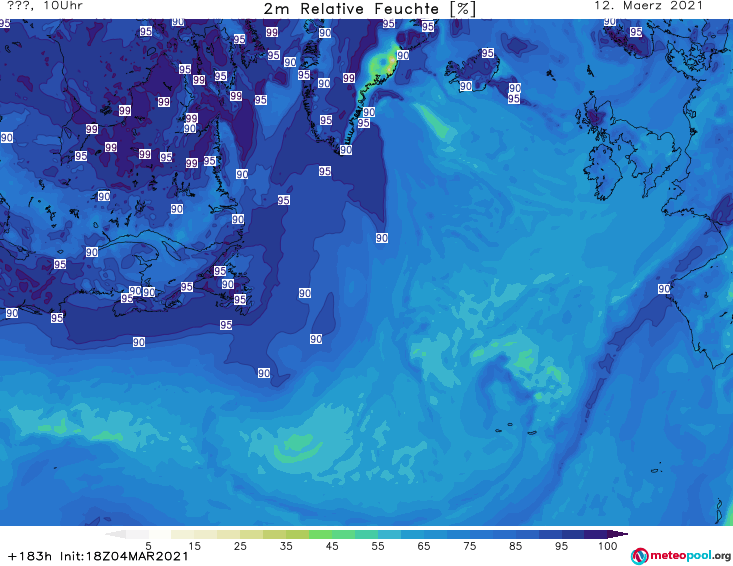The width and height of the screenshot is (733, 566).
Task: Click the legend tick label "25"
Action: (240, 546)
